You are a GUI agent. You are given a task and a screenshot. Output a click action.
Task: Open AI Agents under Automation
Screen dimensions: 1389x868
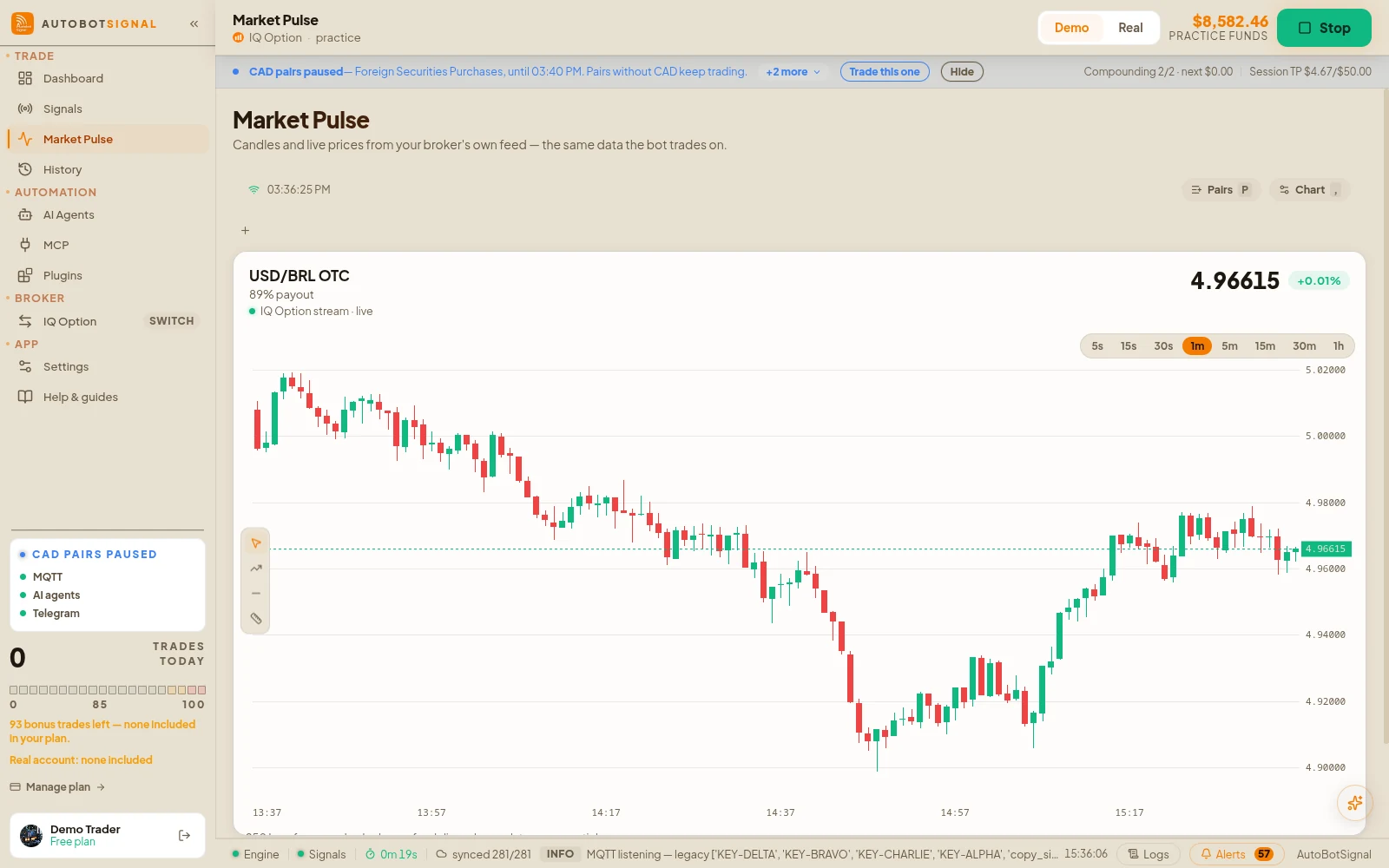tap(108, 214)
